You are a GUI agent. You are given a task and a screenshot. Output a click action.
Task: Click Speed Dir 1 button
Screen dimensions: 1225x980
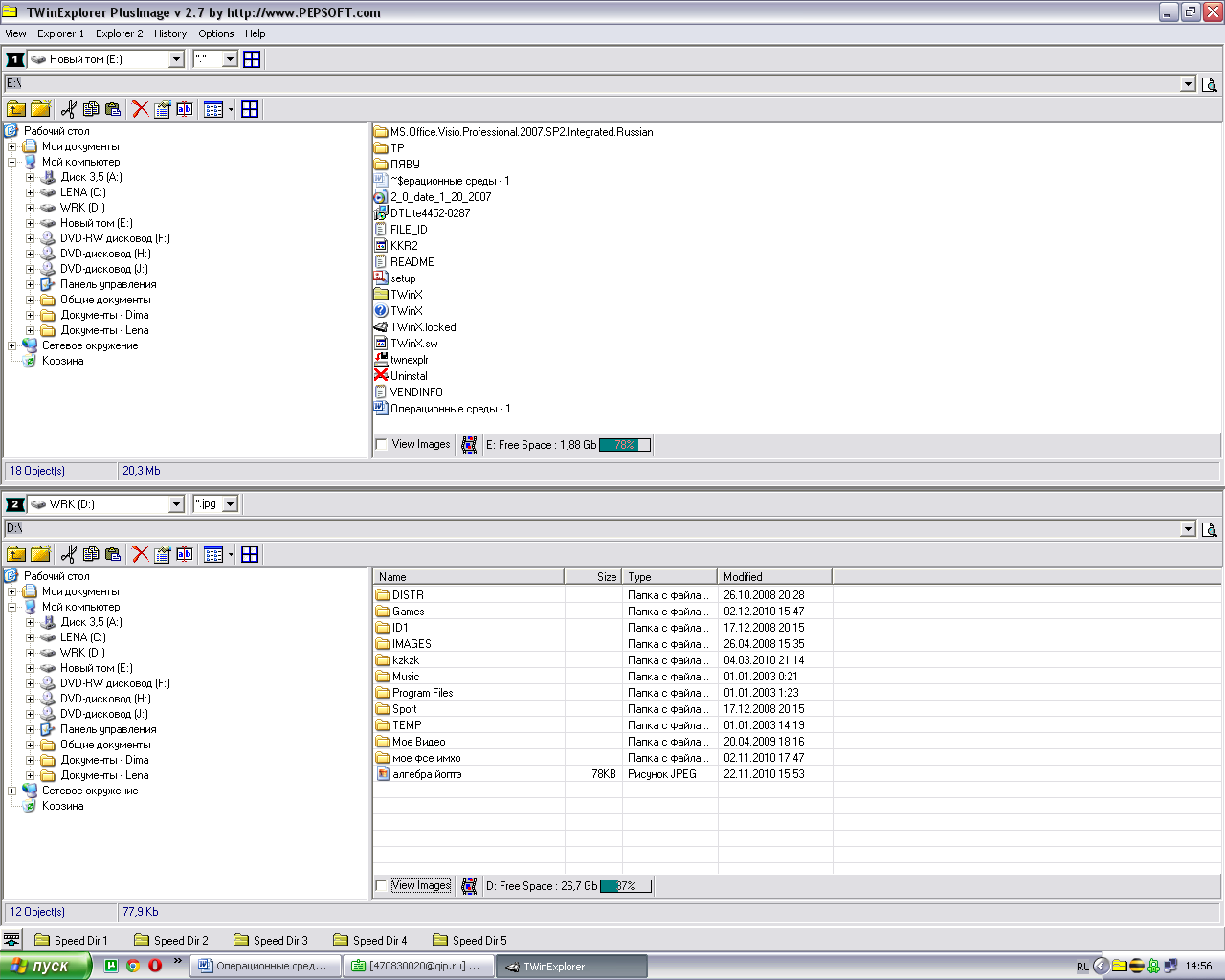[72, 941]
